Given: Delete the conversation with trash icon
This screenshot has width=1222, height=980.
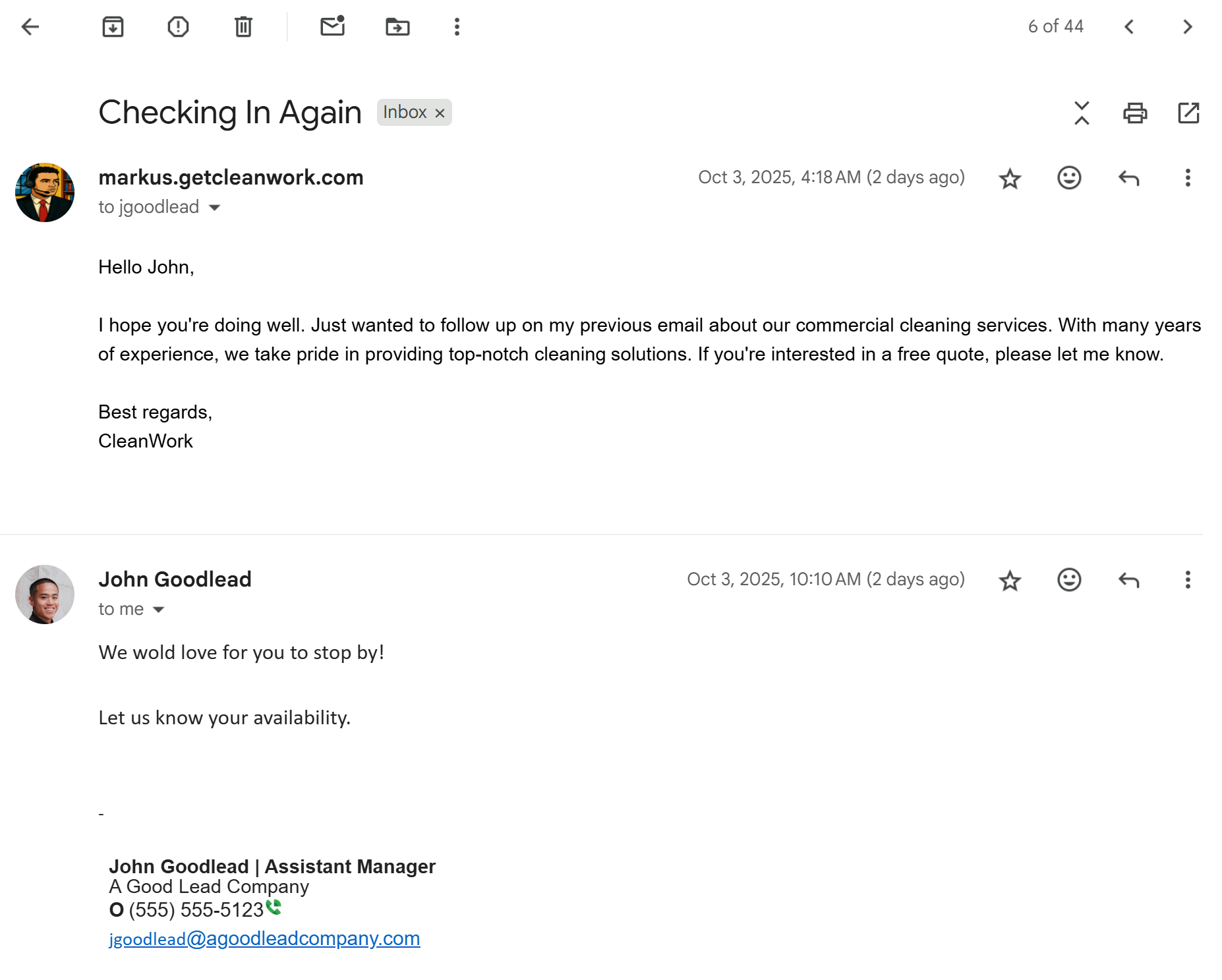Looking at the screenshot, I should (x=243, y=27).
